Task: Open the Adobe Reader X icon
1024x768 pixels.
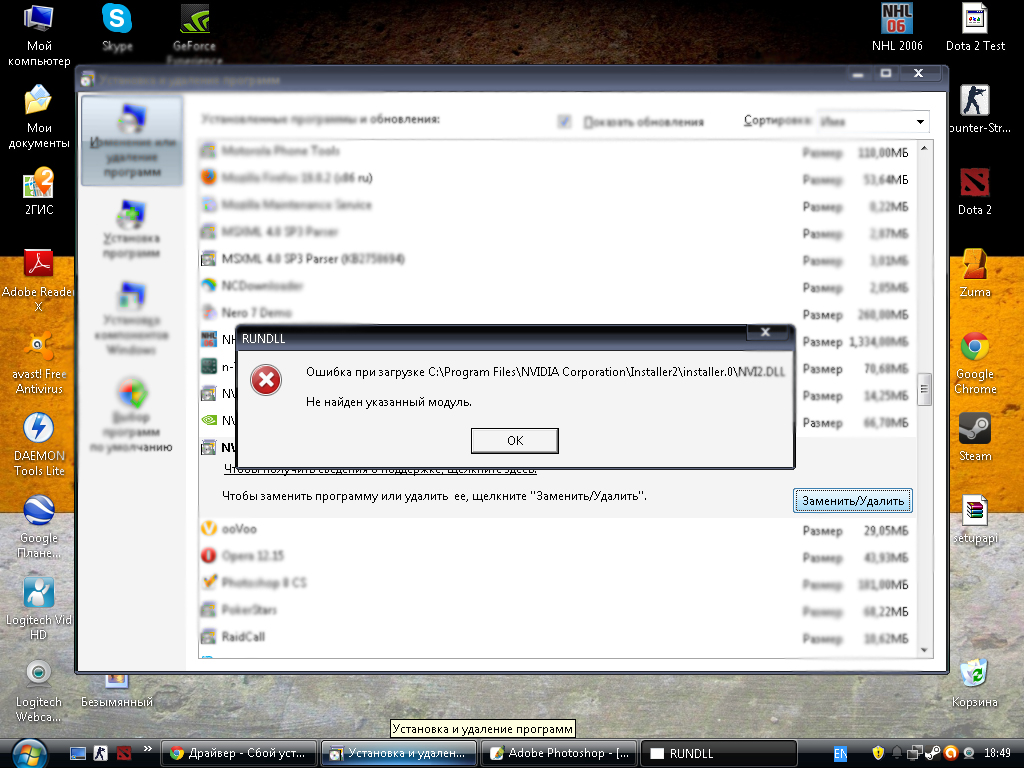Action: [x=39, y=265]
